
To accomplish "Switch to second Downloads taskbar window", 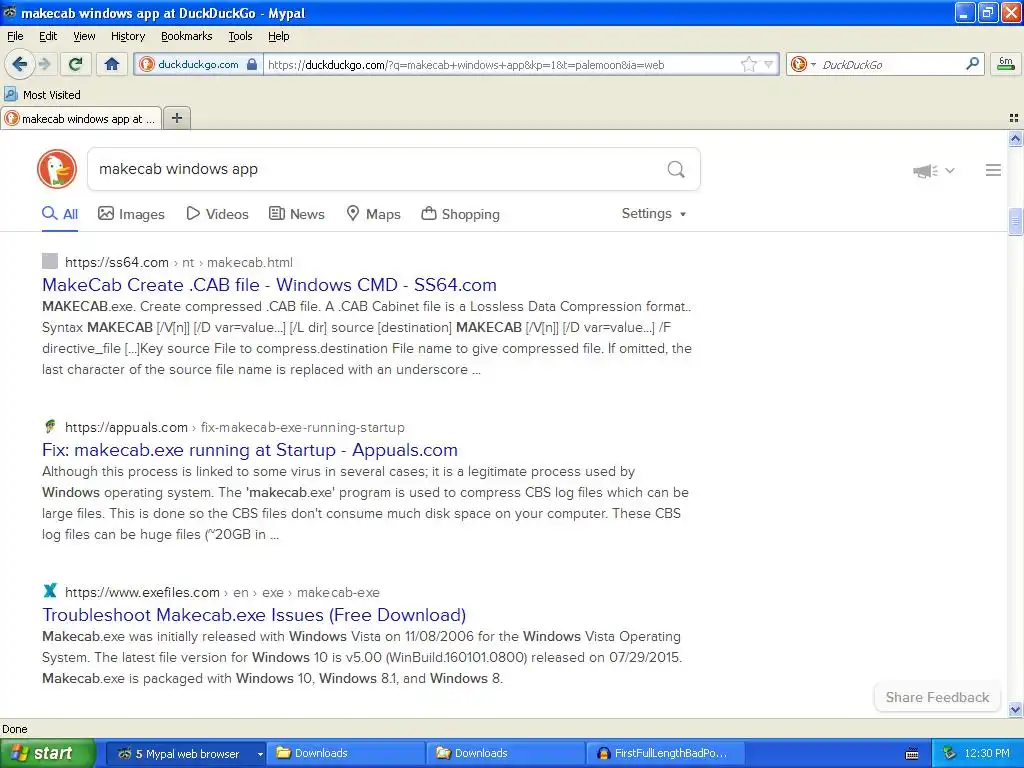I will (x=506, y=754).
